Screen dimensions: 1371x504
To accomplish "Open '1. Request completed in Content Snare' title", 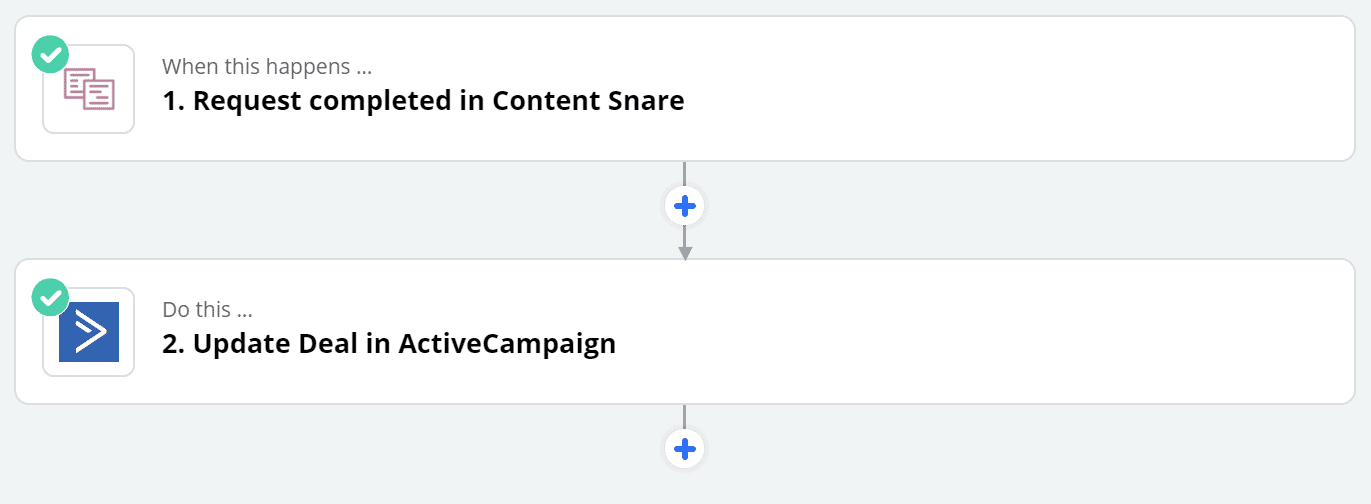I will coord(423,101).
